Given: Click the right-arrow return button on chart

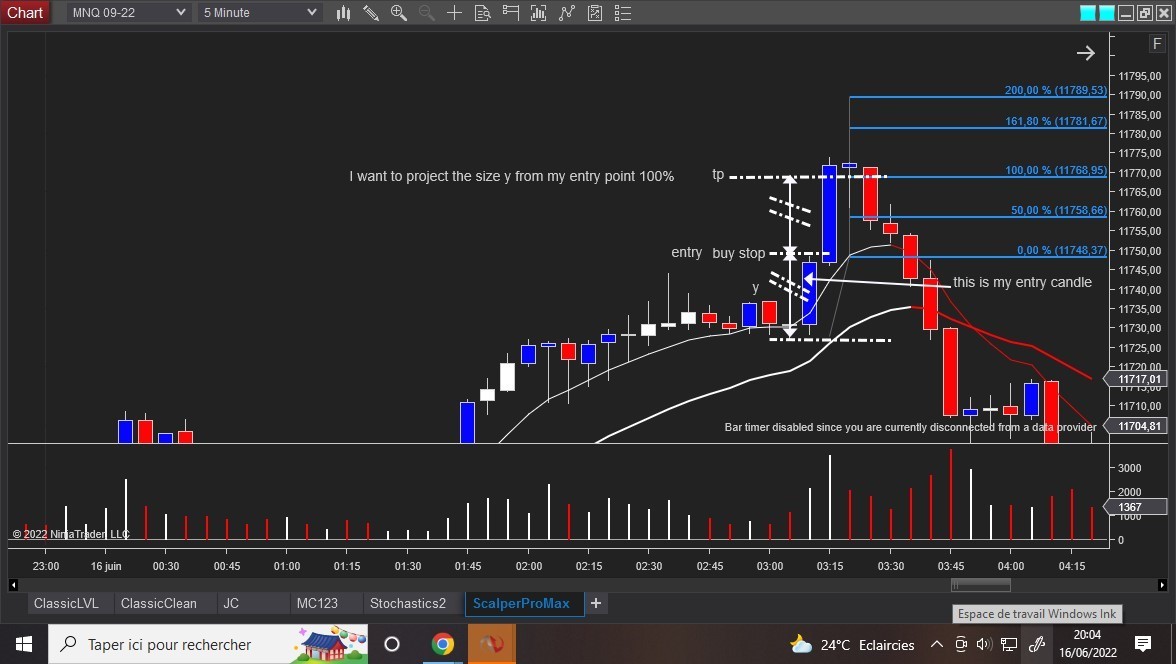Looking at the screenshot, I should pos(1085,53).
